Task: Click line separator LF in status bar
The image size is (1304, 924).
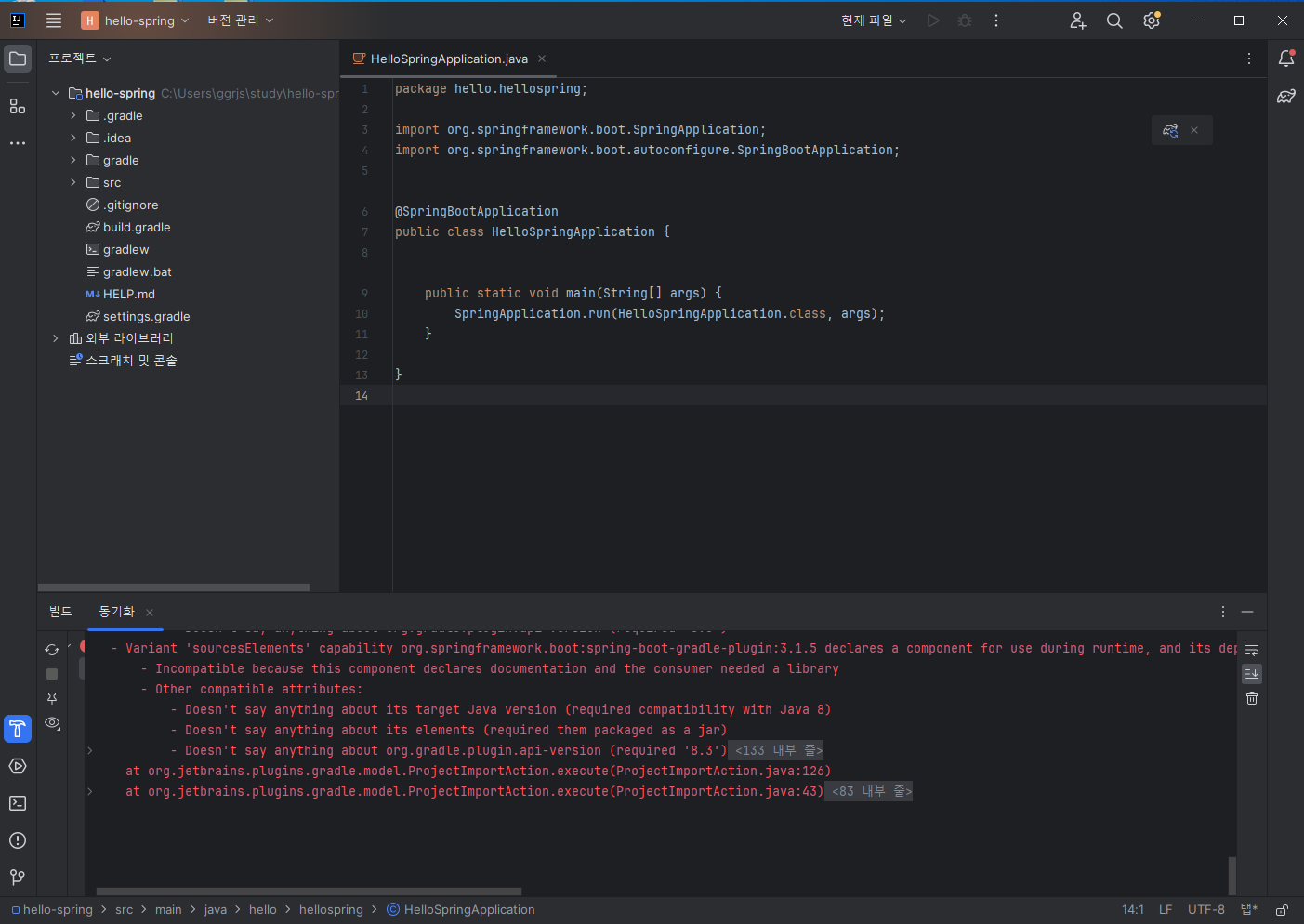Action: (1166, 910)
